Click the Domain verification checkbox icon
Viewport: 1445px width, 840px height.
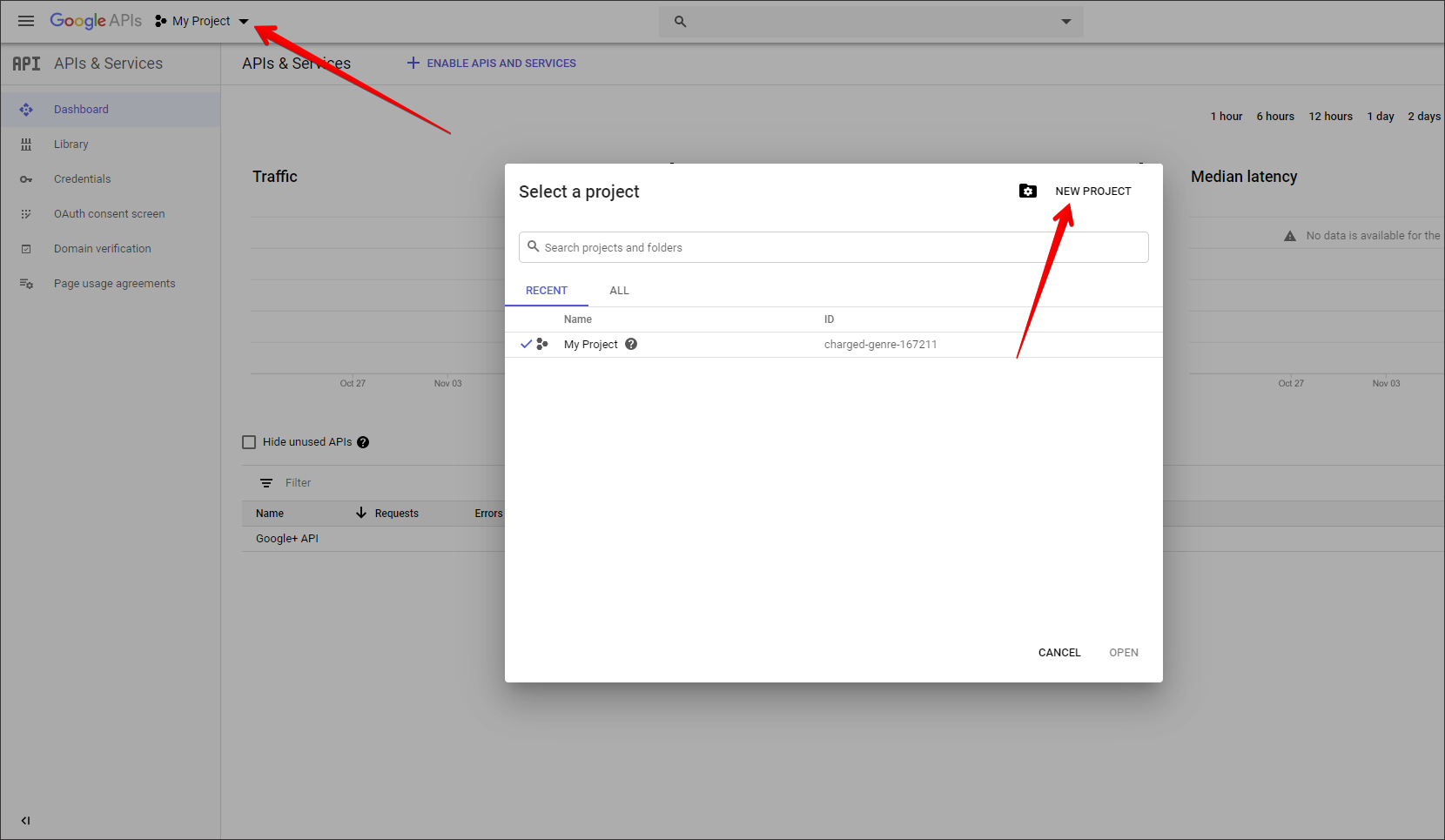pos(26,249)
